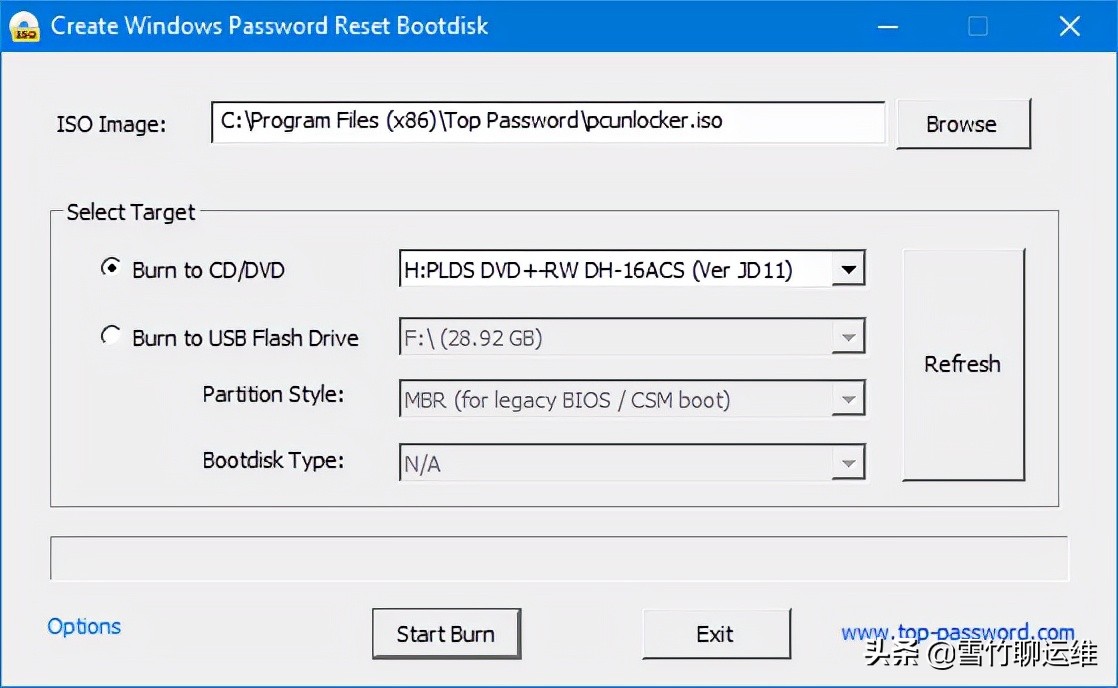Click Browse to choose an ISO image
Viewport: 1118px width, 688px height.
[x=962, y=124]
